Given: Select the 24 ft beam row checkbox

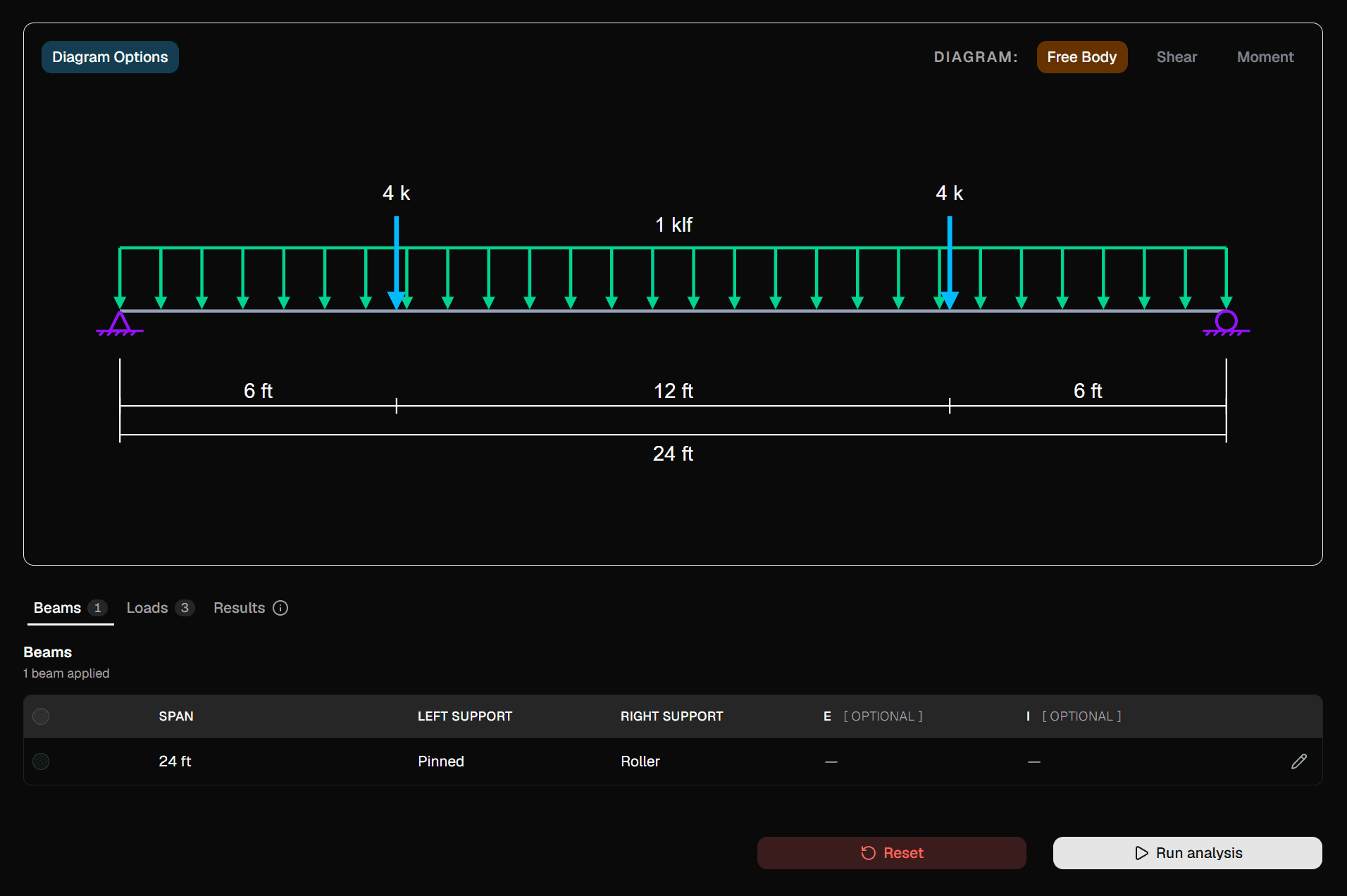Looking at the screenshot, I should [x=41, y=761].
